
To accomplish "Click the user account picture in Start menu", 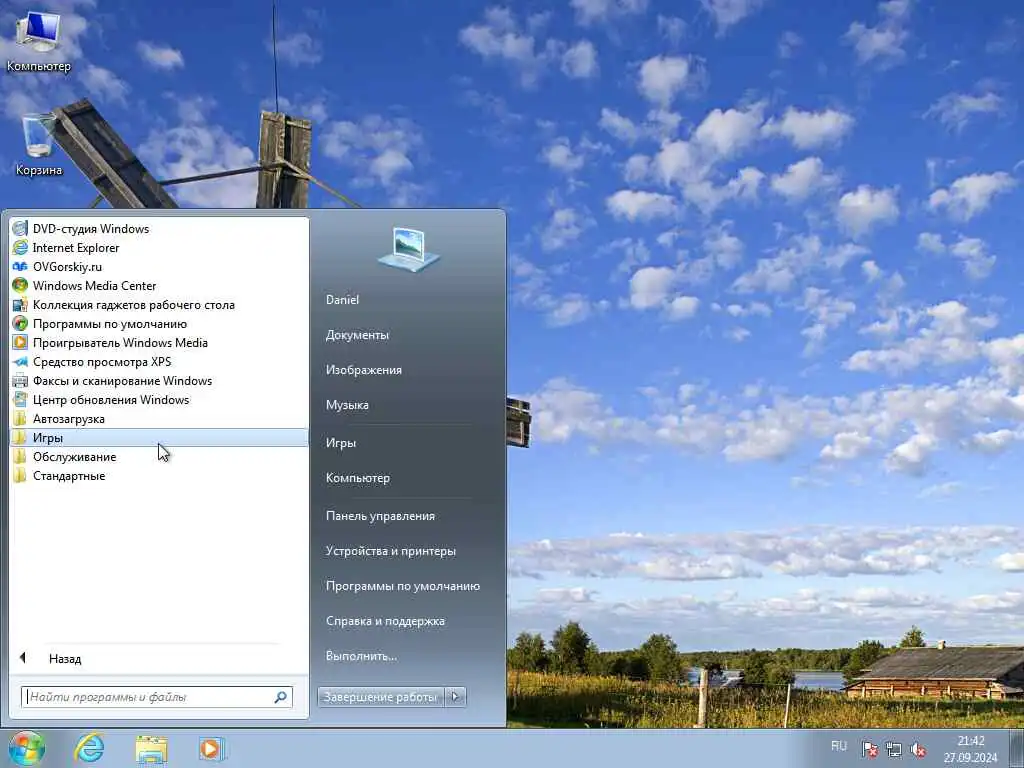I will coord(409,249).
